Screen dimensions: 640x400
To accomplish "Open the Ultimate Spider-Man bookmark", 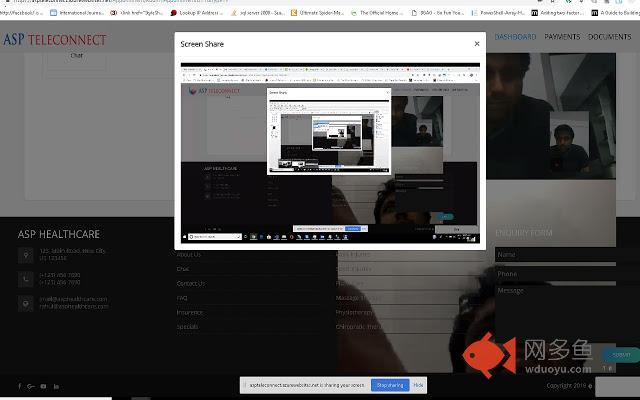I will 318,13.
